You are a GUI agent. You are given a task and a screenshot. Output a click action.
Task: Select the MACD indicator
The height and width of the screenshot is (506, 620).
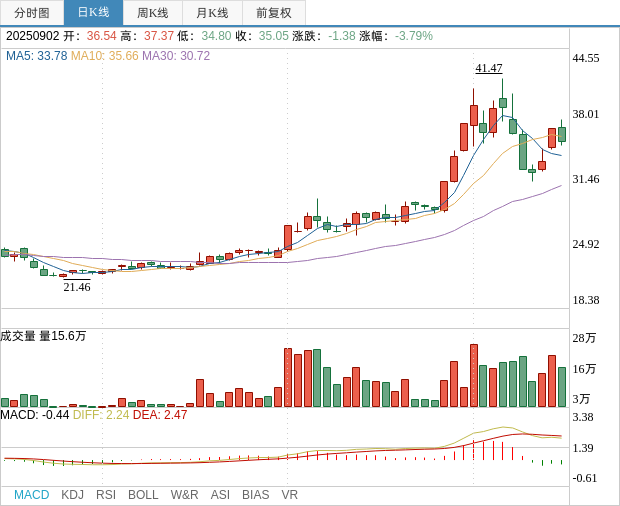pos(32,495)
